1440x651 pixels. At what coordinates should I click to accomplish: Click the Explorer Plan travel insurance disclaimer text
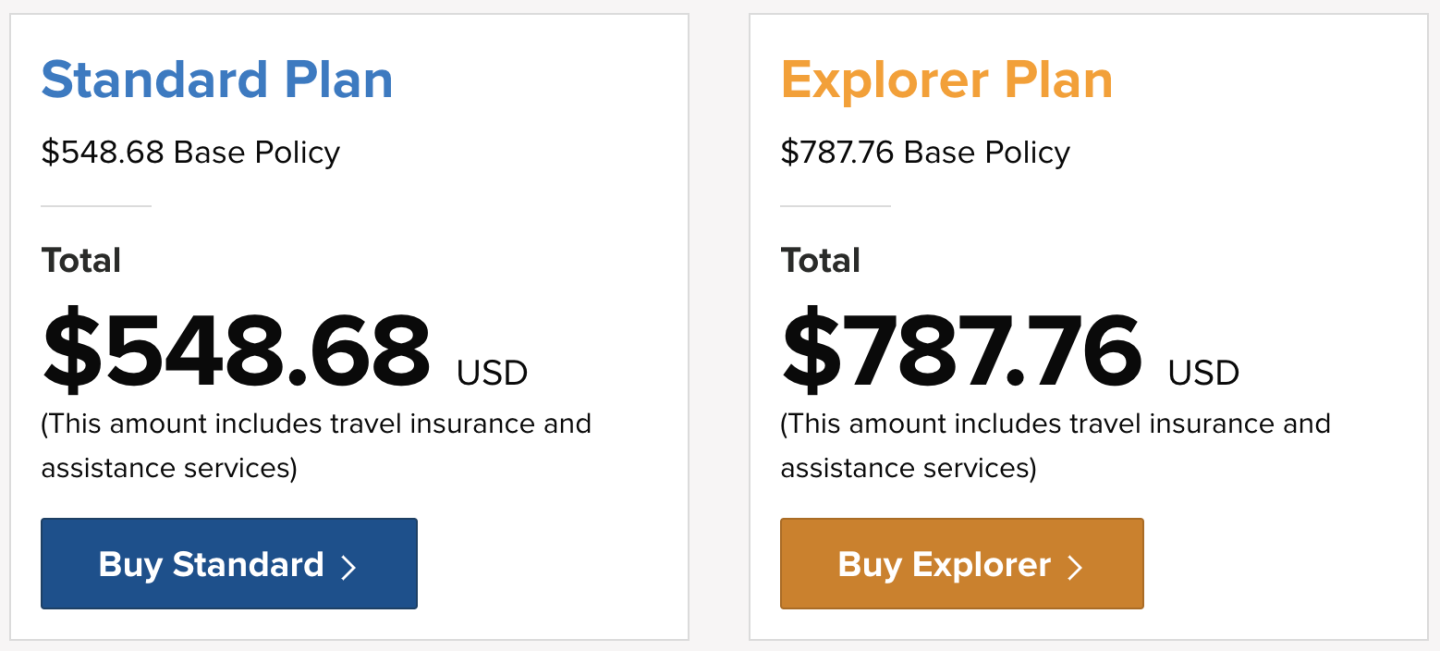pos(1055,445)
